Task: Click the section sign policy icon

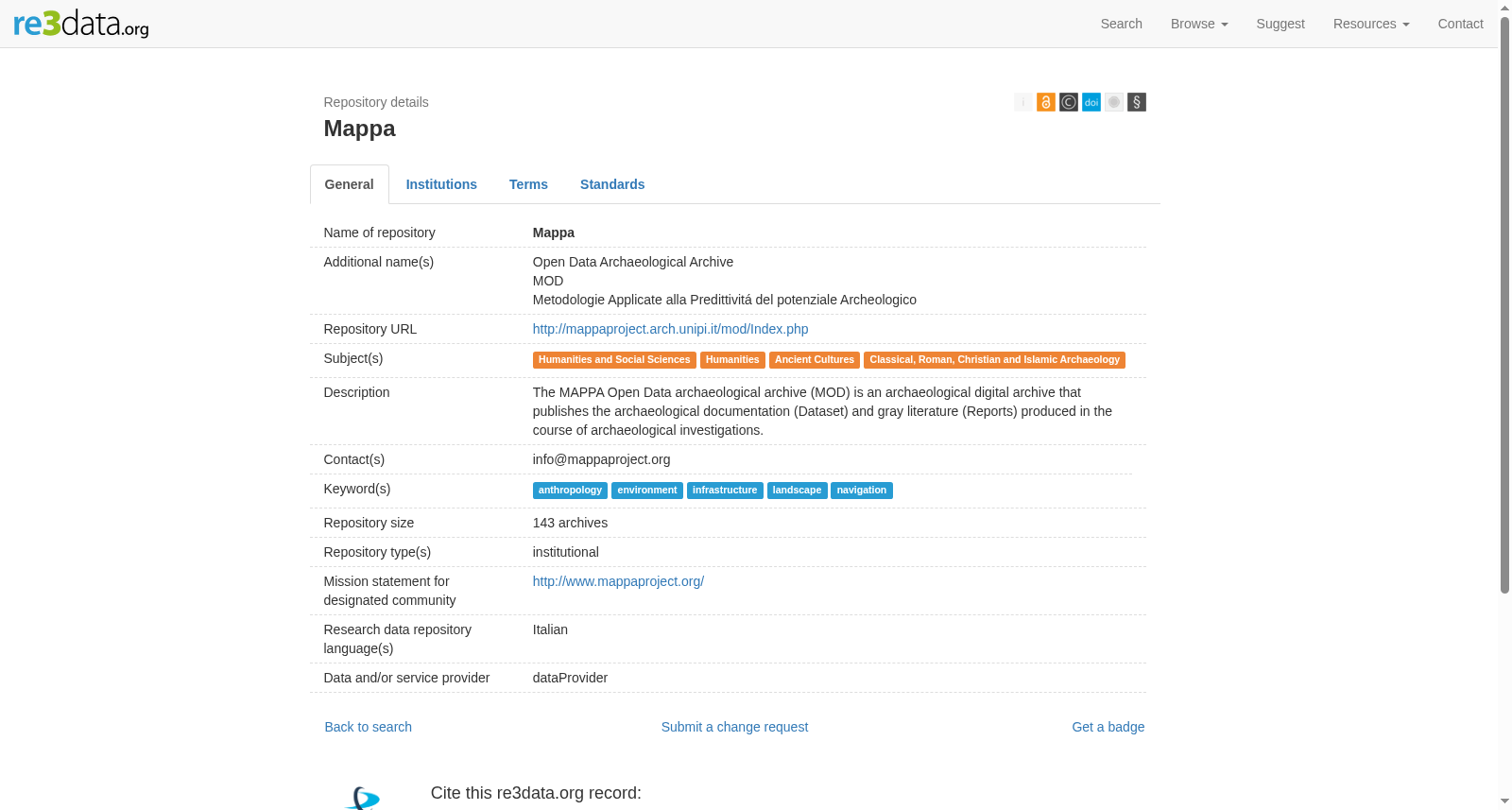Action: click(x=1137, y=102)
